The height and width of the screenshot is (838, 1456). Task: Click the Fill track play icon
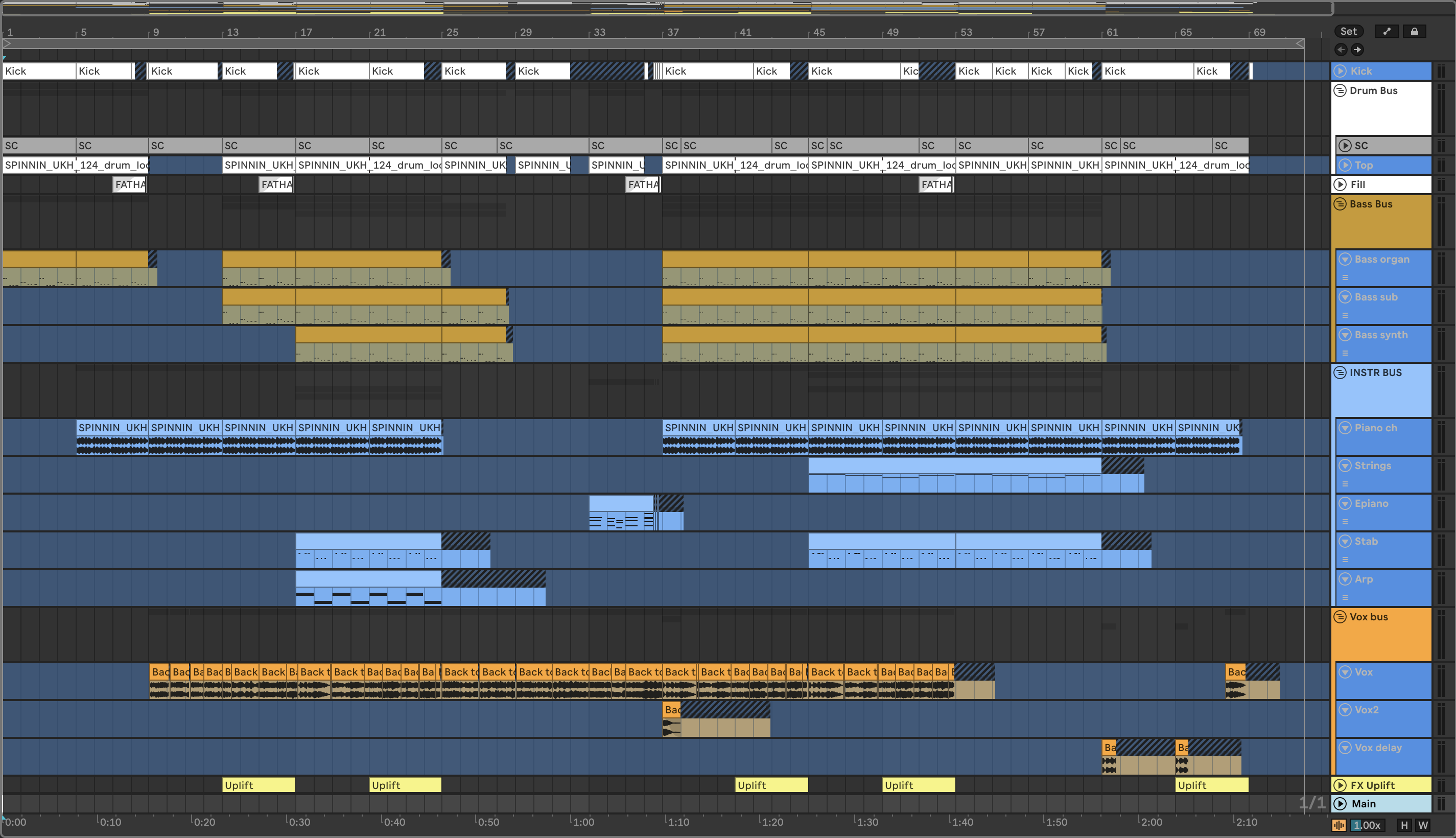[x=1340, y=184]
